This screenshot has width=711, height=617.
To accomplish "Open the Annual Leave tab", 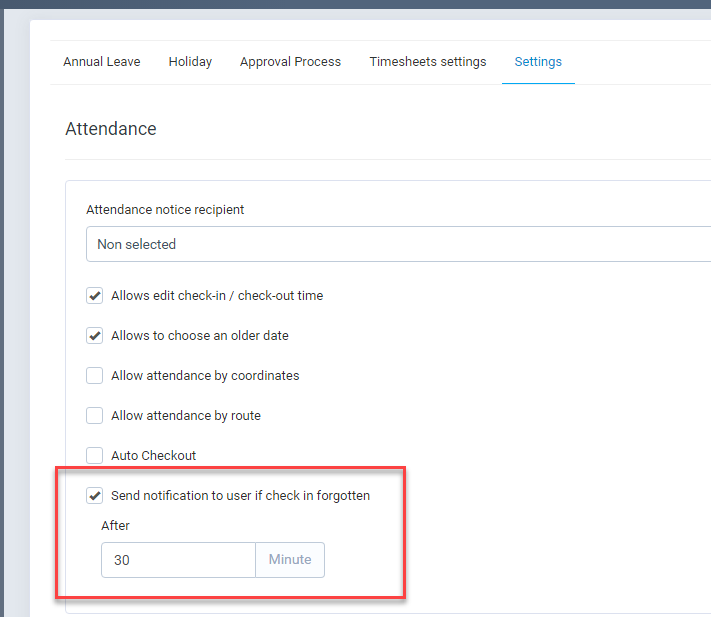I will [x=102, y=62].
